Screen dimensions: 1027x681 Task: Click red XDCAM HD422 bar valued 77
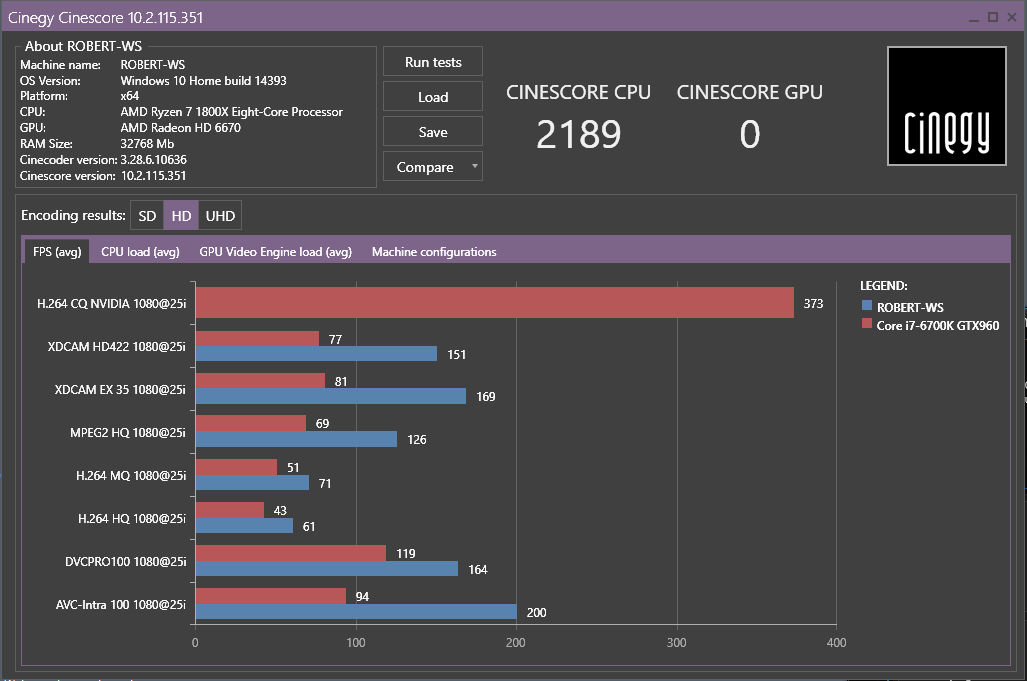[257, 339]
